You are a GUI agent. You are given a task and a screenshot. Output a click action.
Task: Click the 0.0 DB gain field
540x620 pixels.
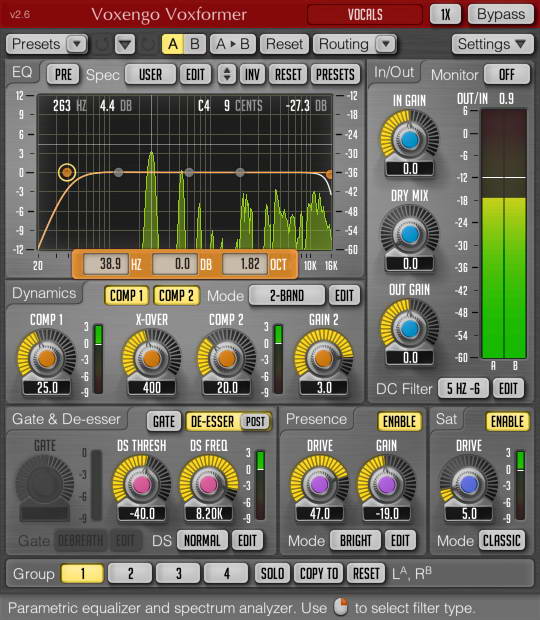pyautogui.click(x=175, y=264)
